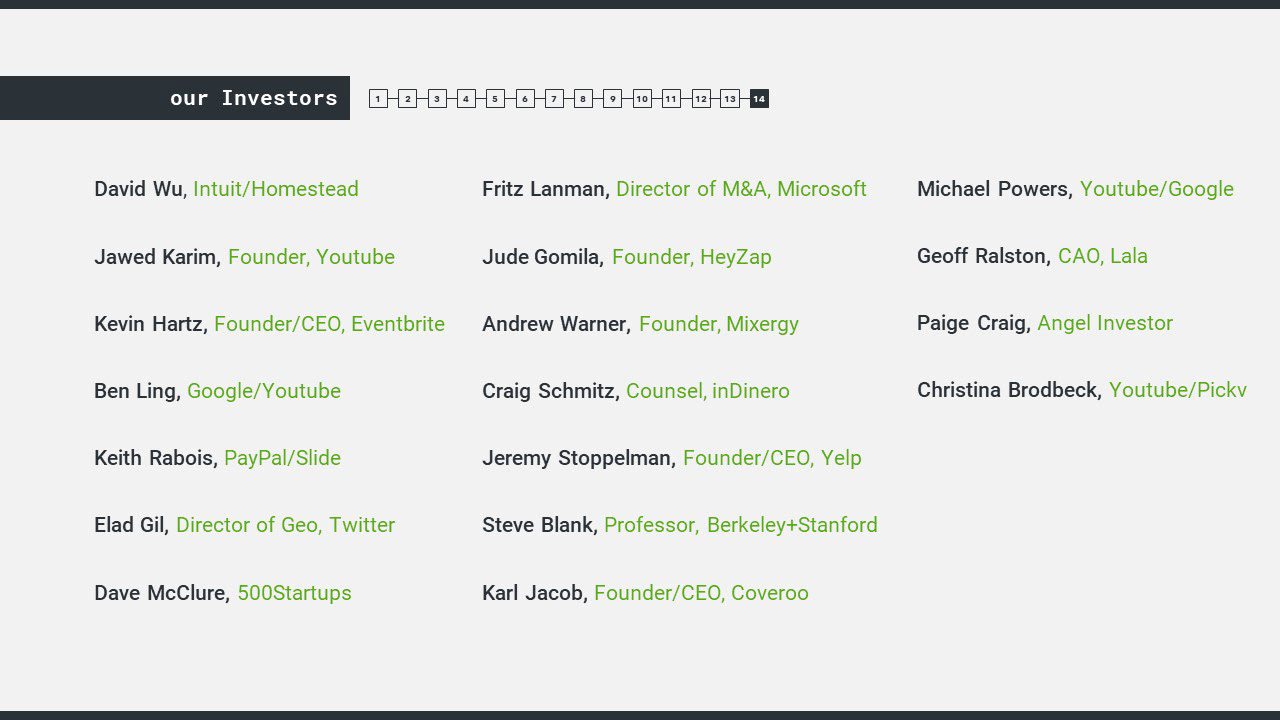This screenshot has height=720, width=1280.
Task: Jump to slide 3 marker
Action: (437, 99)
